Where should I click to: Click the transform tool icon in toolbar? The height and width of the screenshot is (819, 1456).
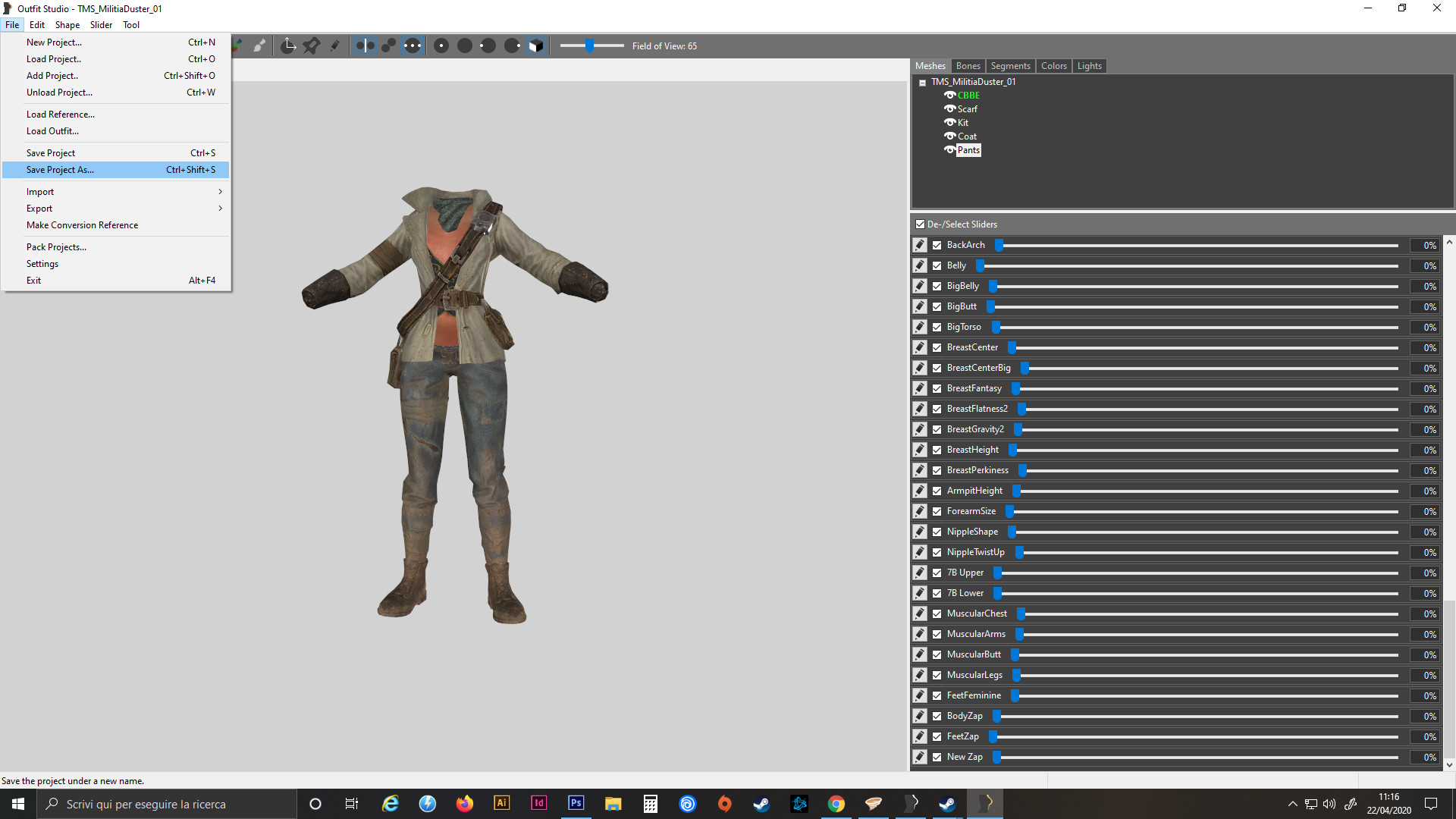[x=288, y=46]
